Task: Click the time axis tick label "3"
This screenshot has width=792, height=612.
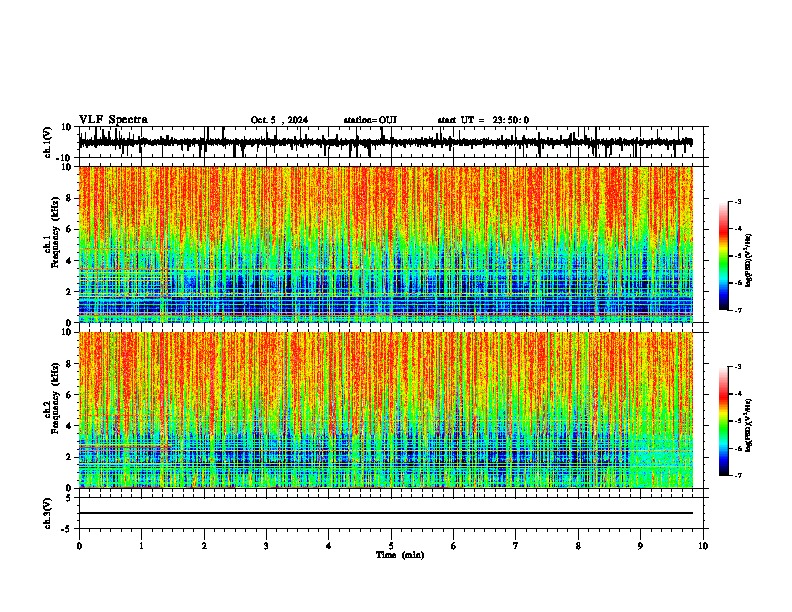Action: (x=266, y=546)
